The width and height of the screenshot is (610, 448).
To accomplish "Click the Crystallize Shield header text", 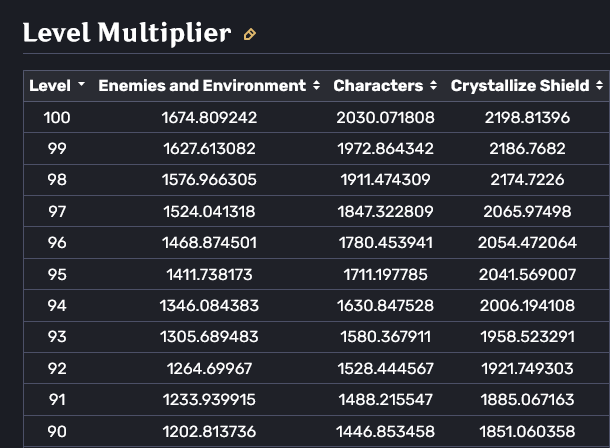I will (x=520, y=86).
